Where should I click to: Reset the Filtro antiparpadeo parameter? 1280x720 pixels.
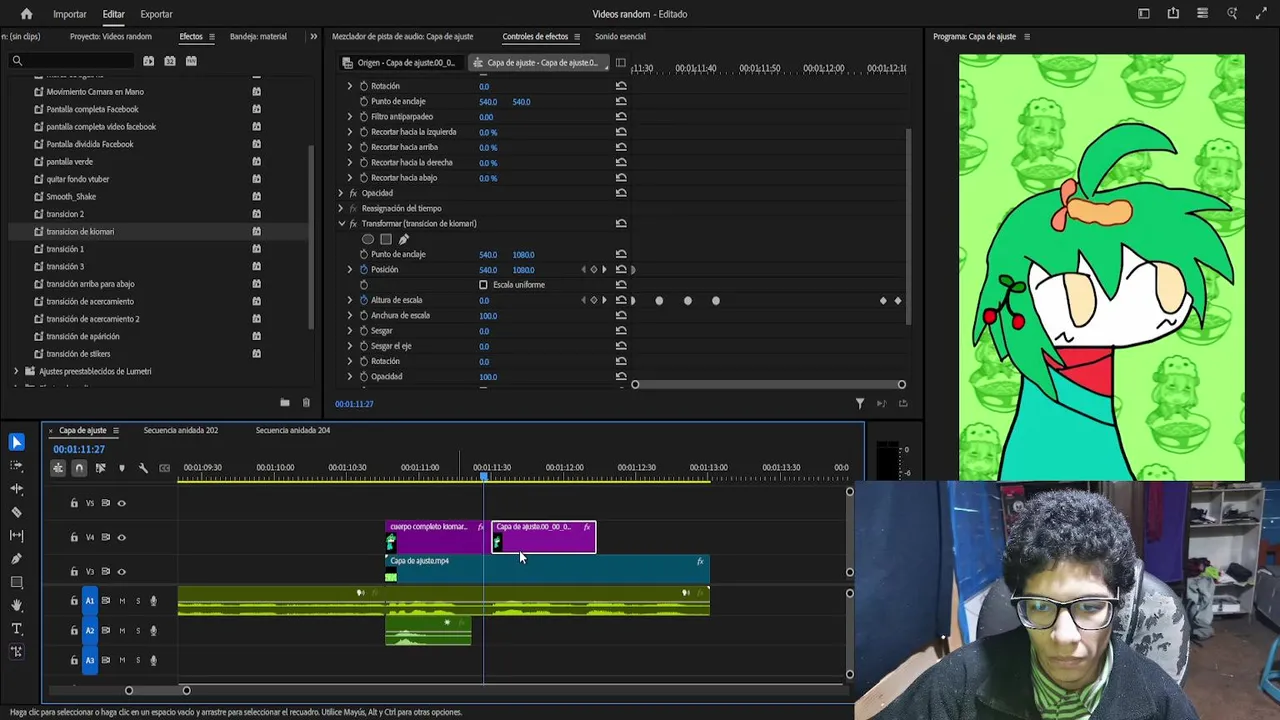[x=621, y=117]
